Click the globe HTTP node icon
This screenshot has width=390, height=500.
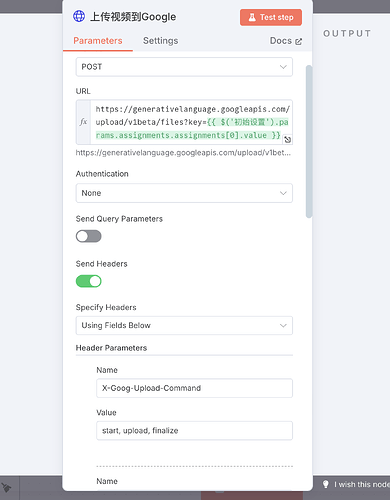79,16
